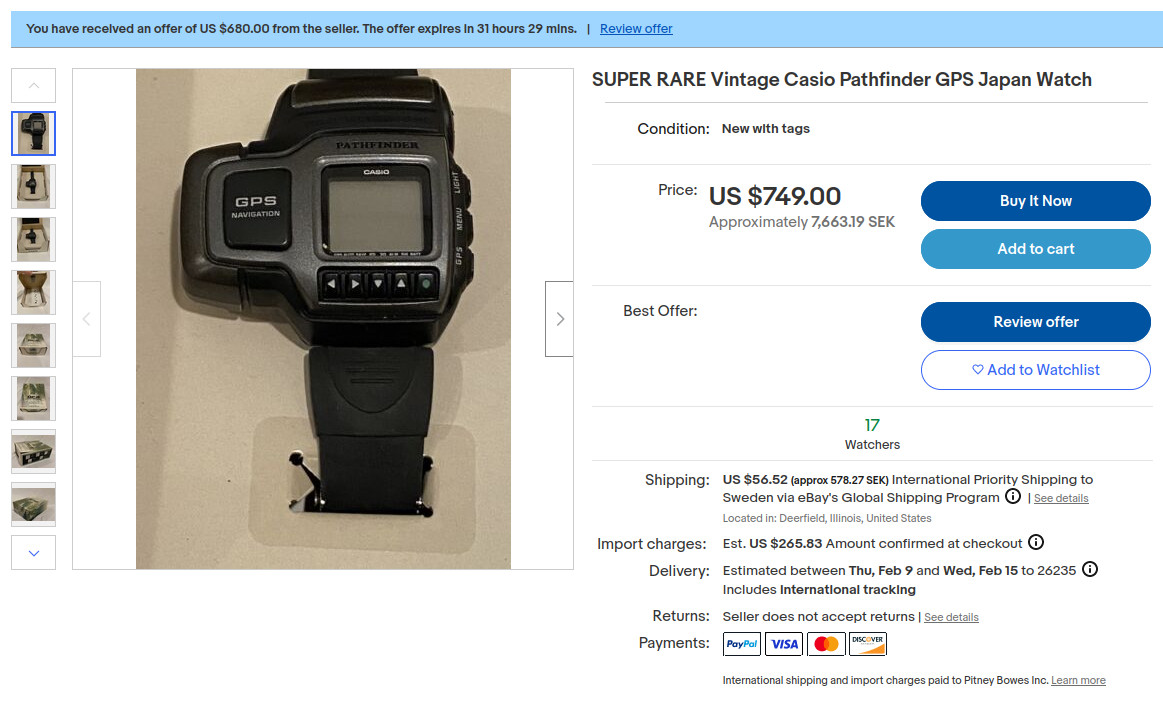This screenshot has width=1163, height=701.
Task: Add the watch to cart
Action: 1035,249
